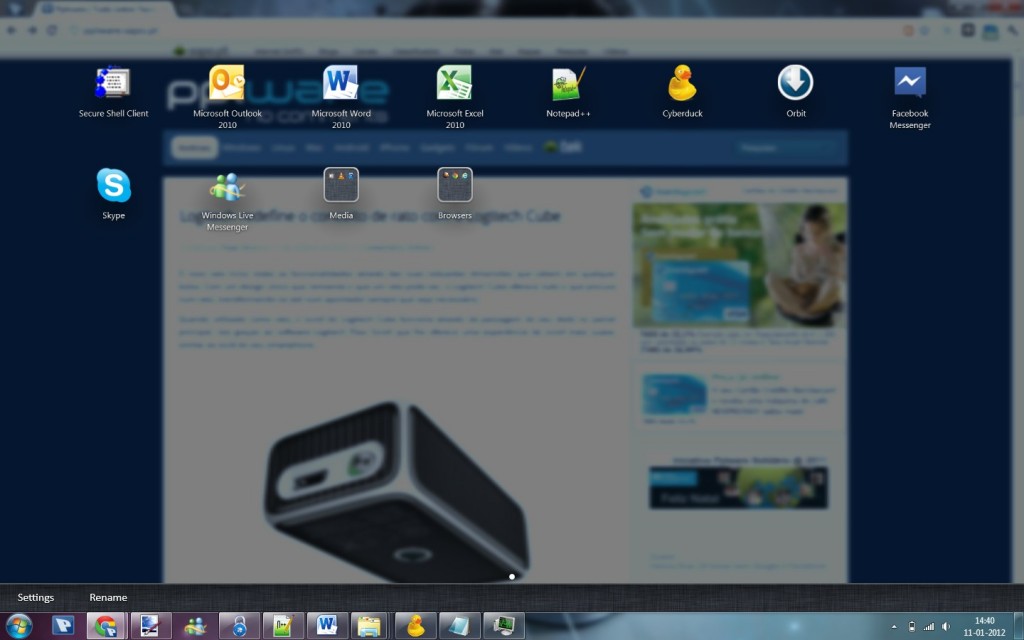The image size is (1024, 640).
Task: Click the Show desktop button
Action: [1018, 627]
